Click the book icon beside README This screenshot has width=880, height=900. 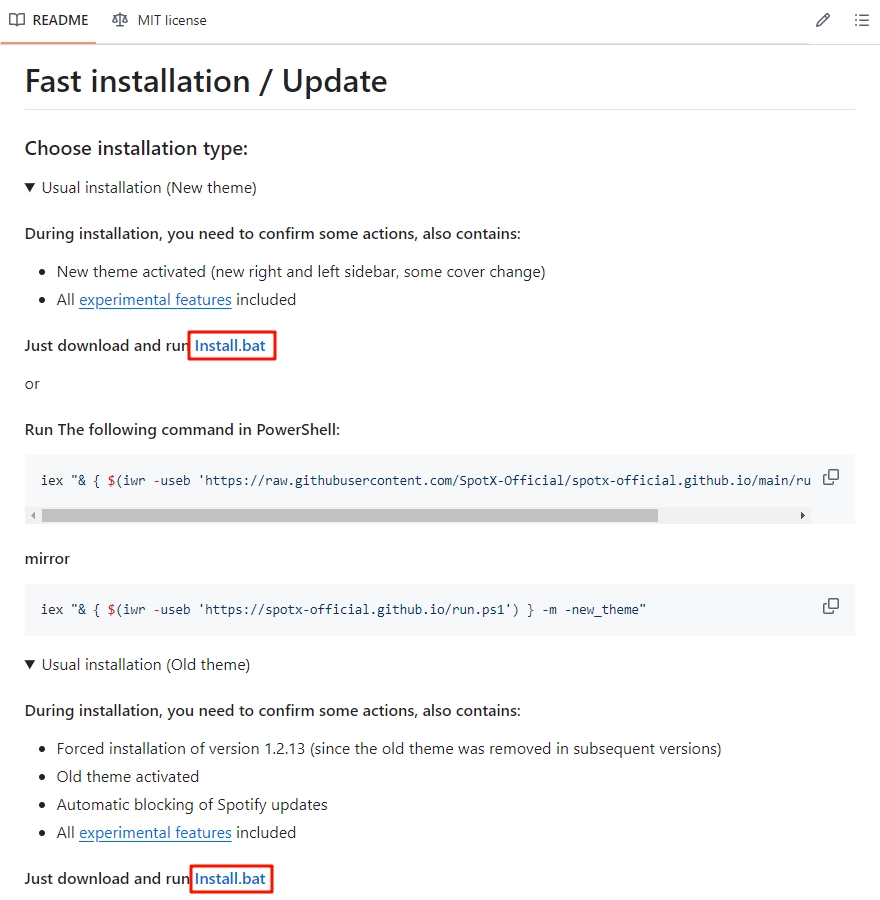[x=17, y=20]
